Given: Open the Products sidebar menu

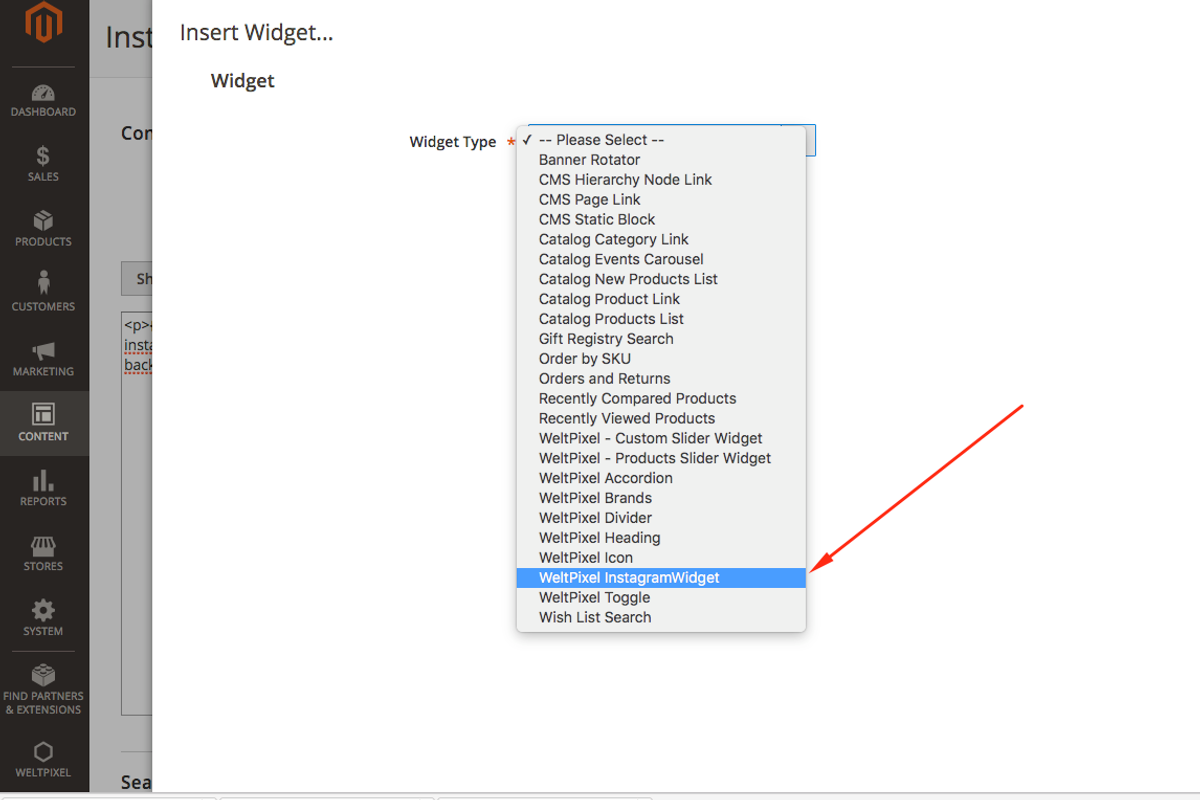Looking at the screenshot, I should click(44, 229).
